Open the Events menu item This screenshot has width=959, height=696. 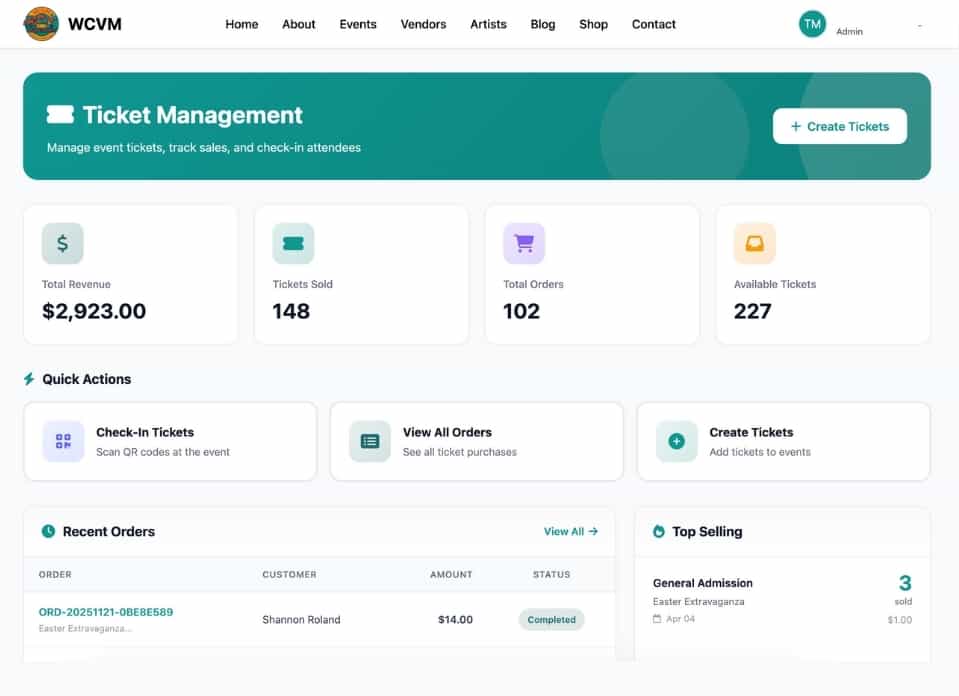(357, 24)
